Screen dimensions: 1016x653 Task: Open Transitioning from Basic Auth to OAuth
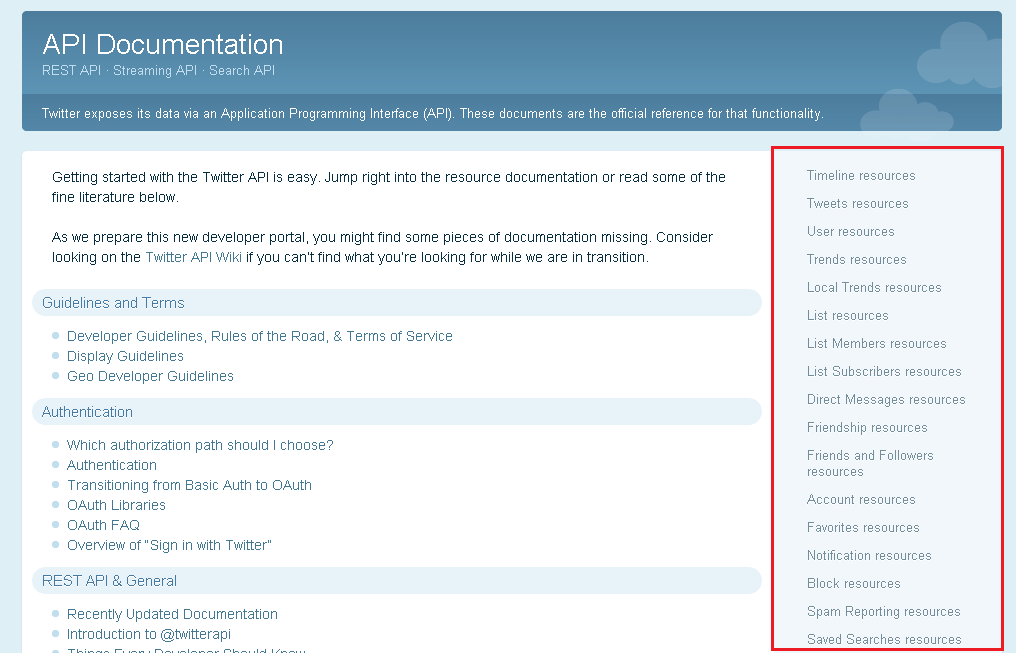point(189,486)
